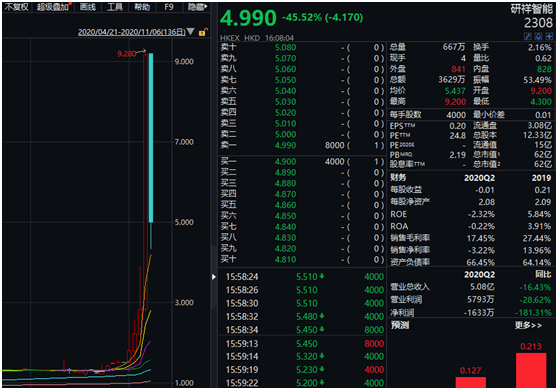
Task: Click the pencil note icon under 2308
Action: coord(527,36)
